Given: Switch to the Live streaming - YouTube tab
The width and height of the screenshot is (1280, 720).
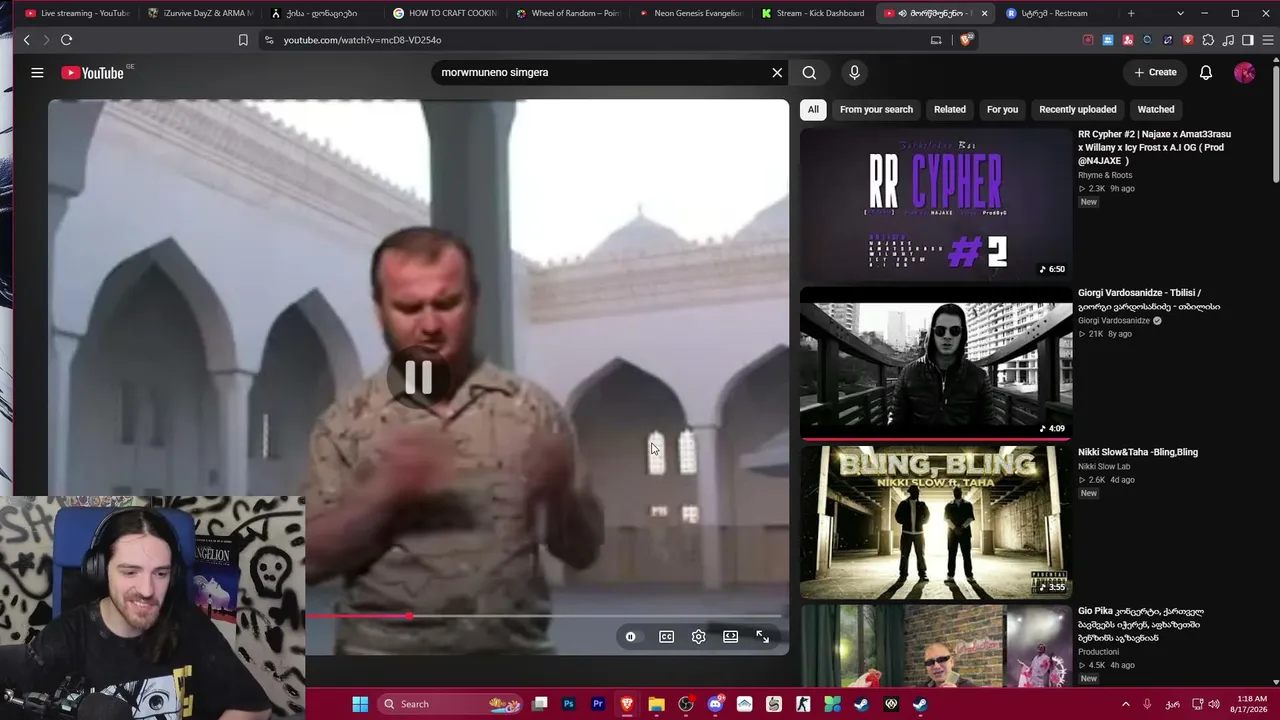Looking at the screenshot, I should [x=76, y=13].
